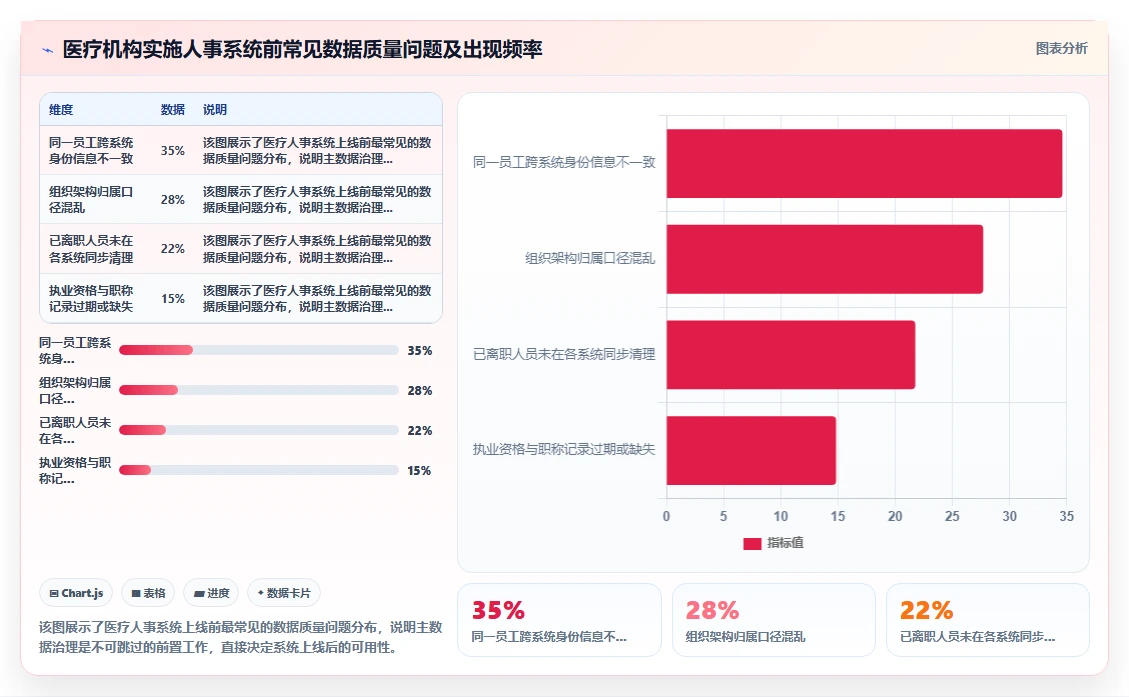
Task: Click y-axis label 执业资格与职称记录过期或缺失
Action: click(564, 449)
